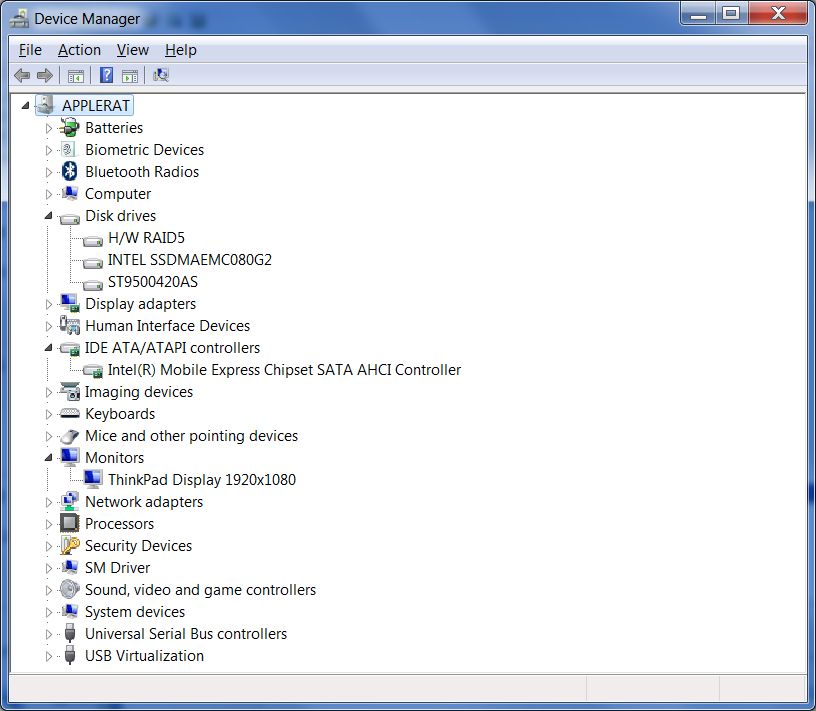Select the H/W RAID5 entry text
This screenshot has height=711, width=816.
click(x=146, y=238)
